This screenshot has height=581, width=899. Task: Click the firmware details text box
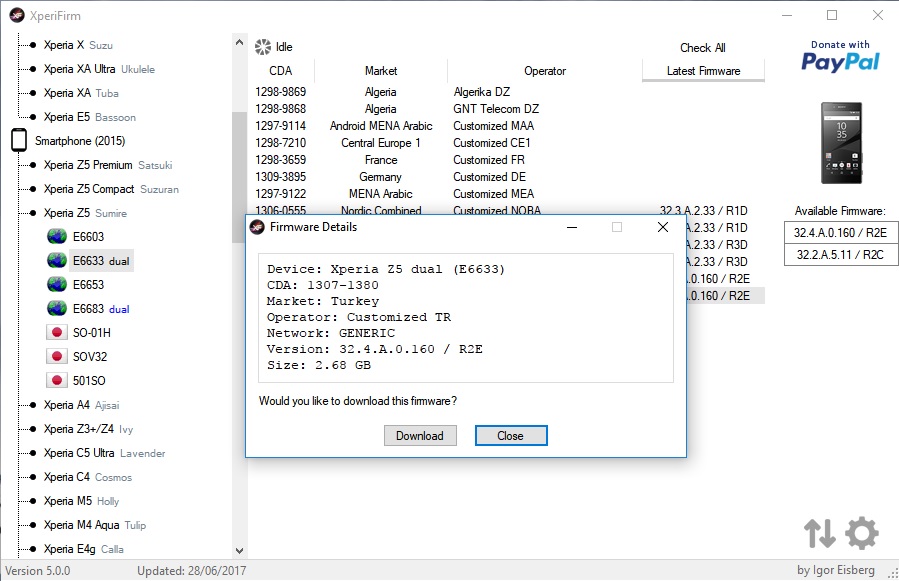pos(466,317)
